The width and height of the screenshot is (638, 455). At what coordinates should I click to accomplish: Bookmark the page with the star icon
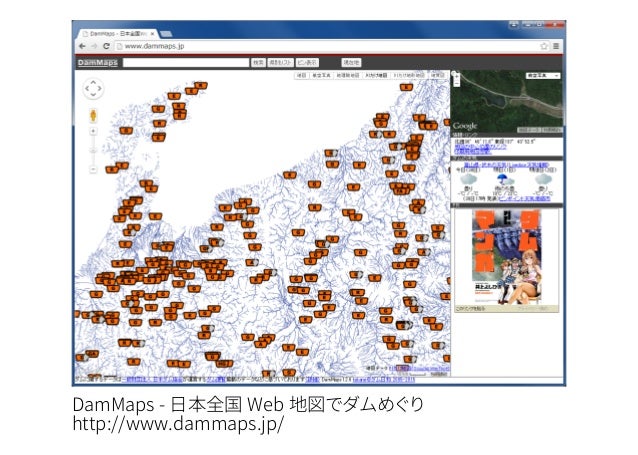point(544,46)
